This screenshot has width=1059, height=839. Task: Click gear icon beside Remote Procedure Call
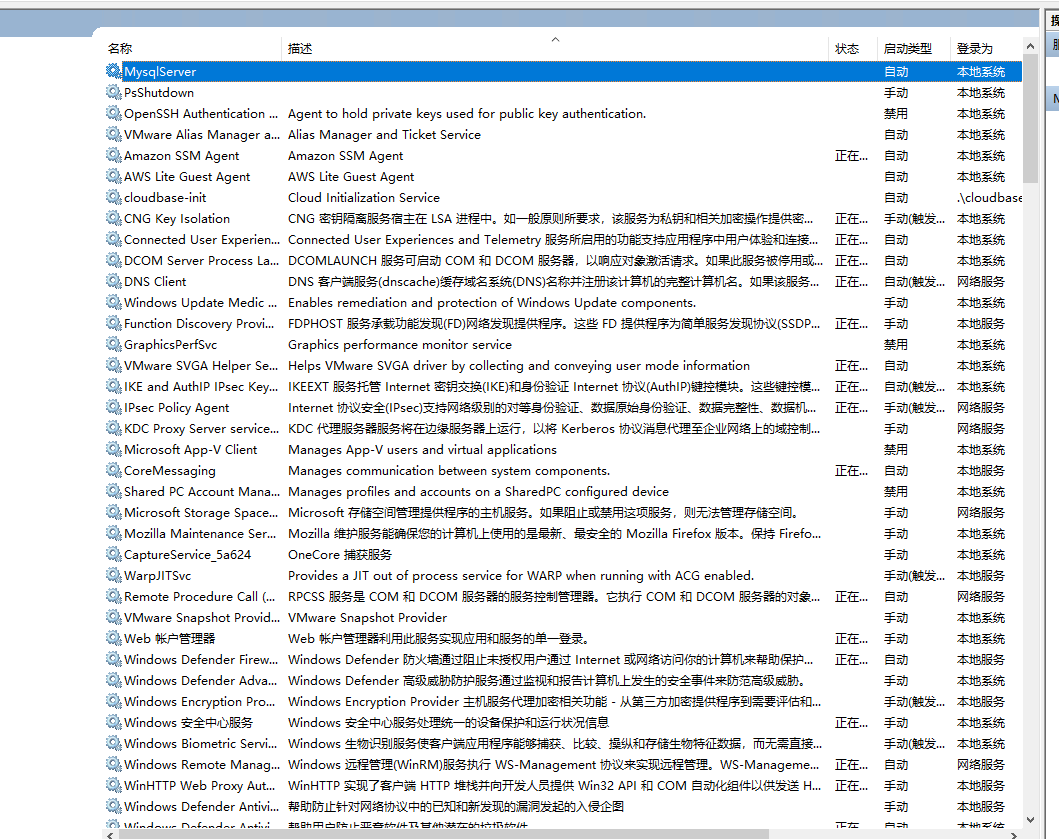click(113, 596)
